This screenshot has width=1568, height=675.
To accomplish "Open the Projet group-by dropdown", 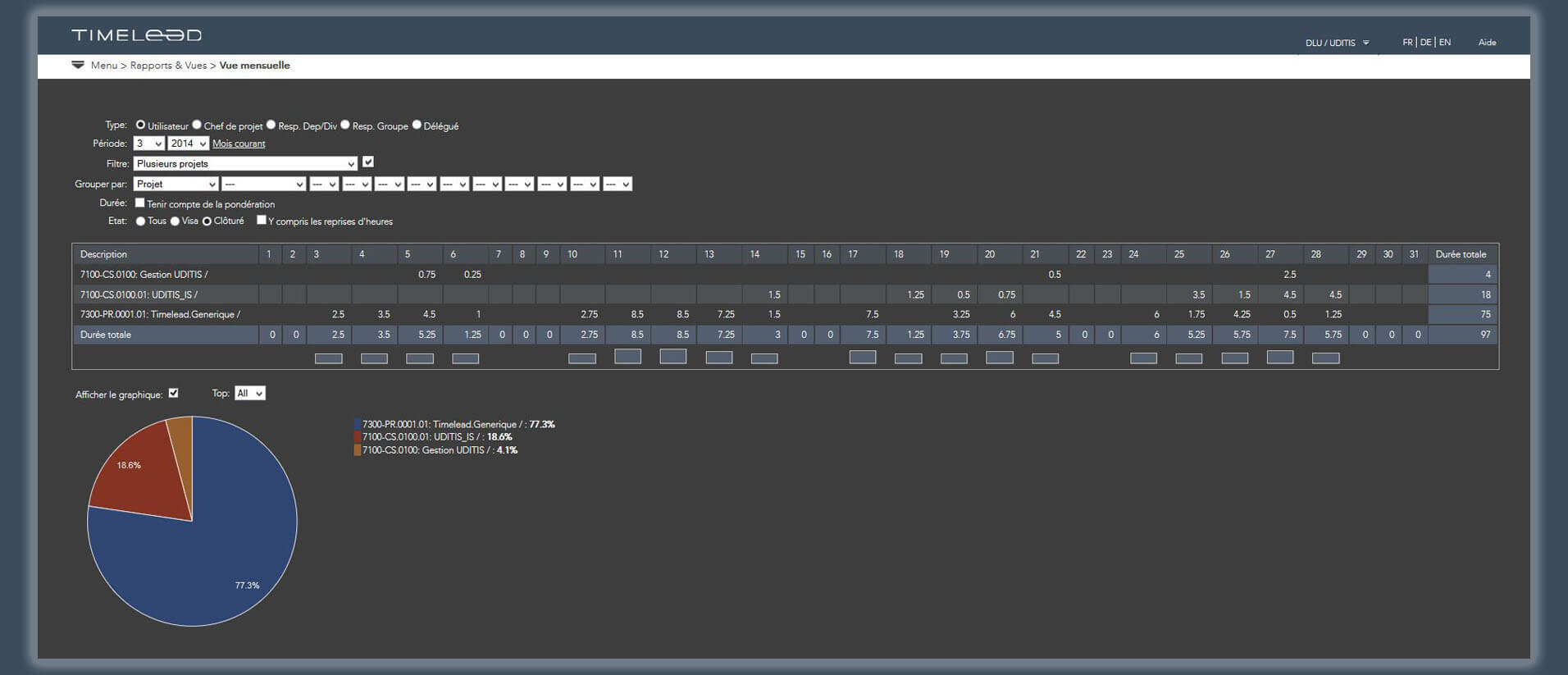I will [175, 185].
